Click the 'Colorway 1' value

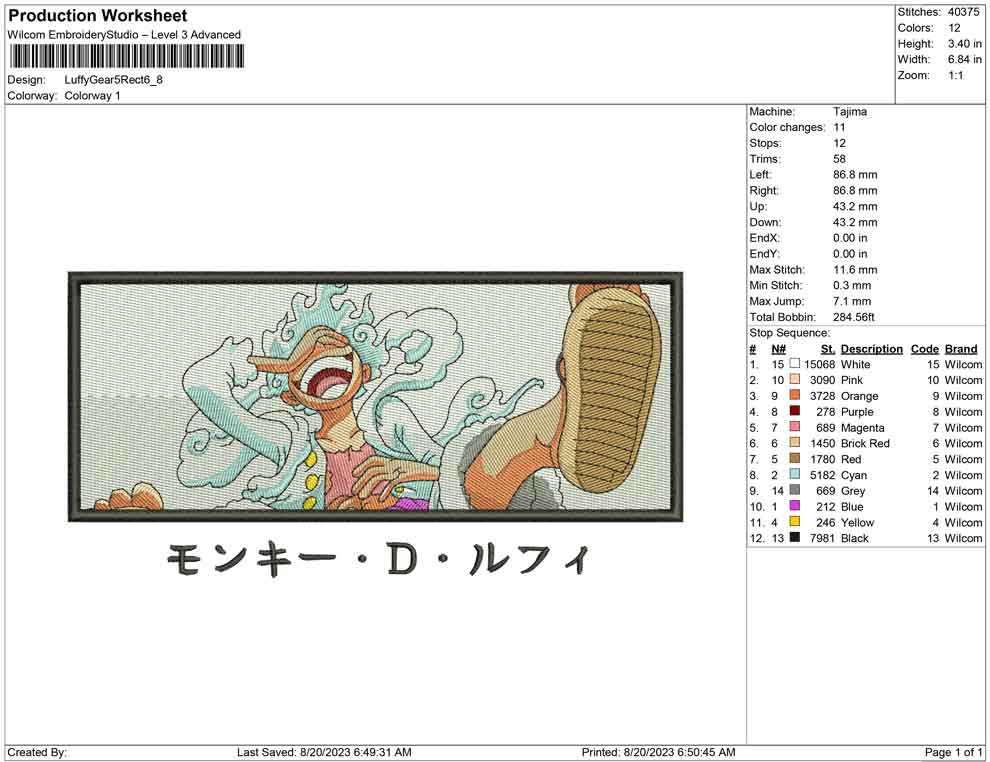[92, 96]
